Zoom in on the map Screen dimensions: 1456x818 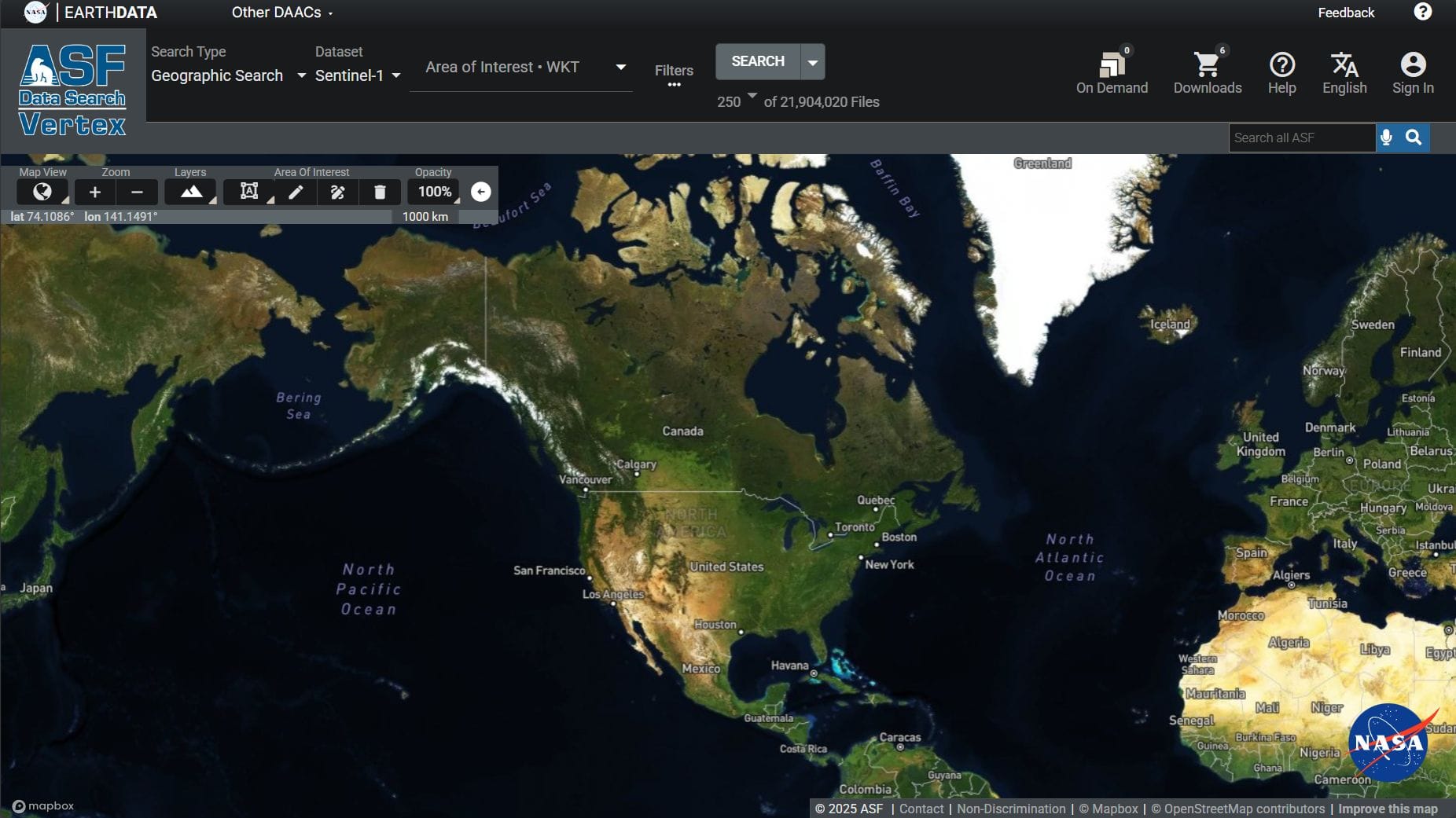tap(95, 192)
